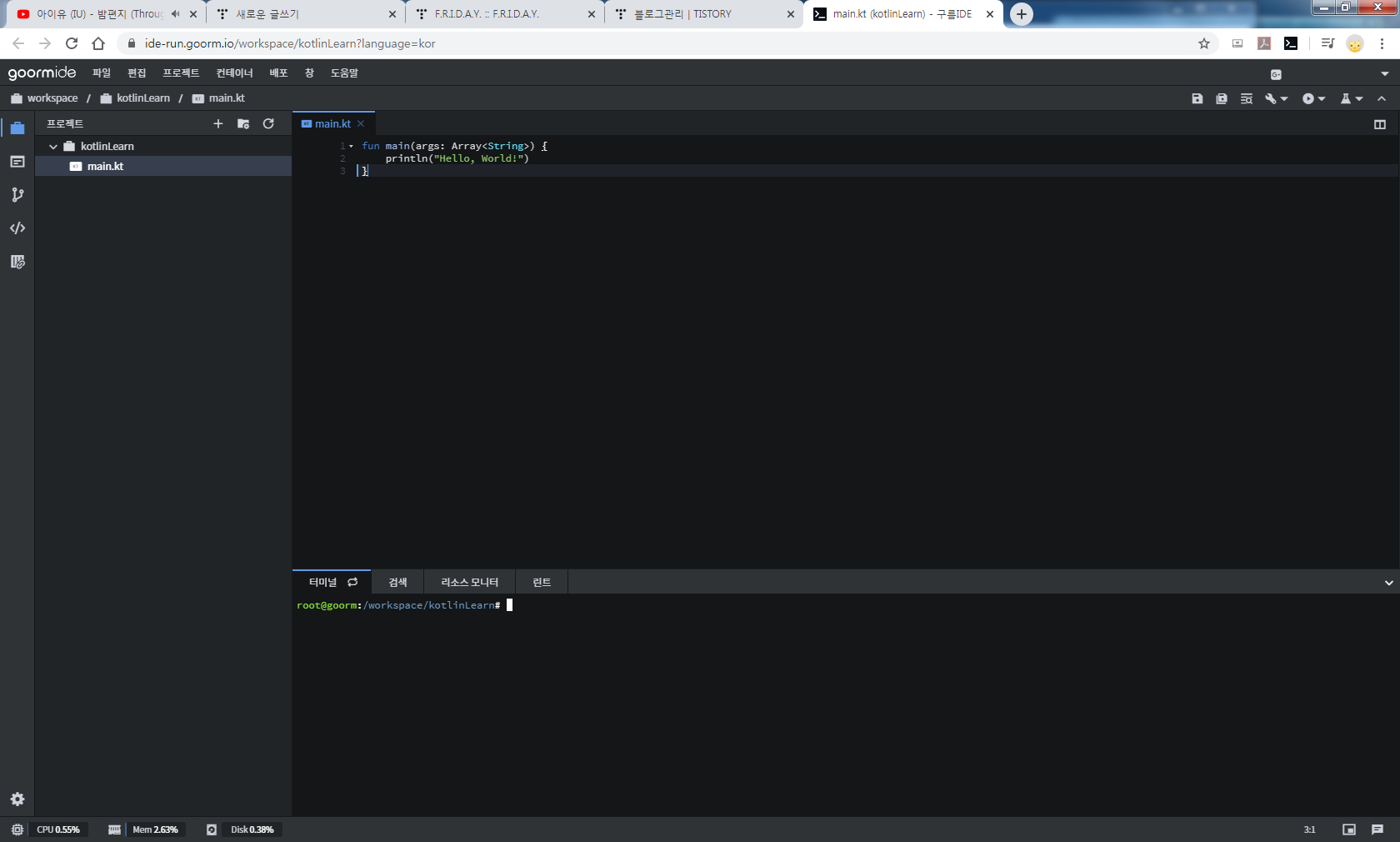
Task: Click the terminal refresh icon
Action: [352, 582]
